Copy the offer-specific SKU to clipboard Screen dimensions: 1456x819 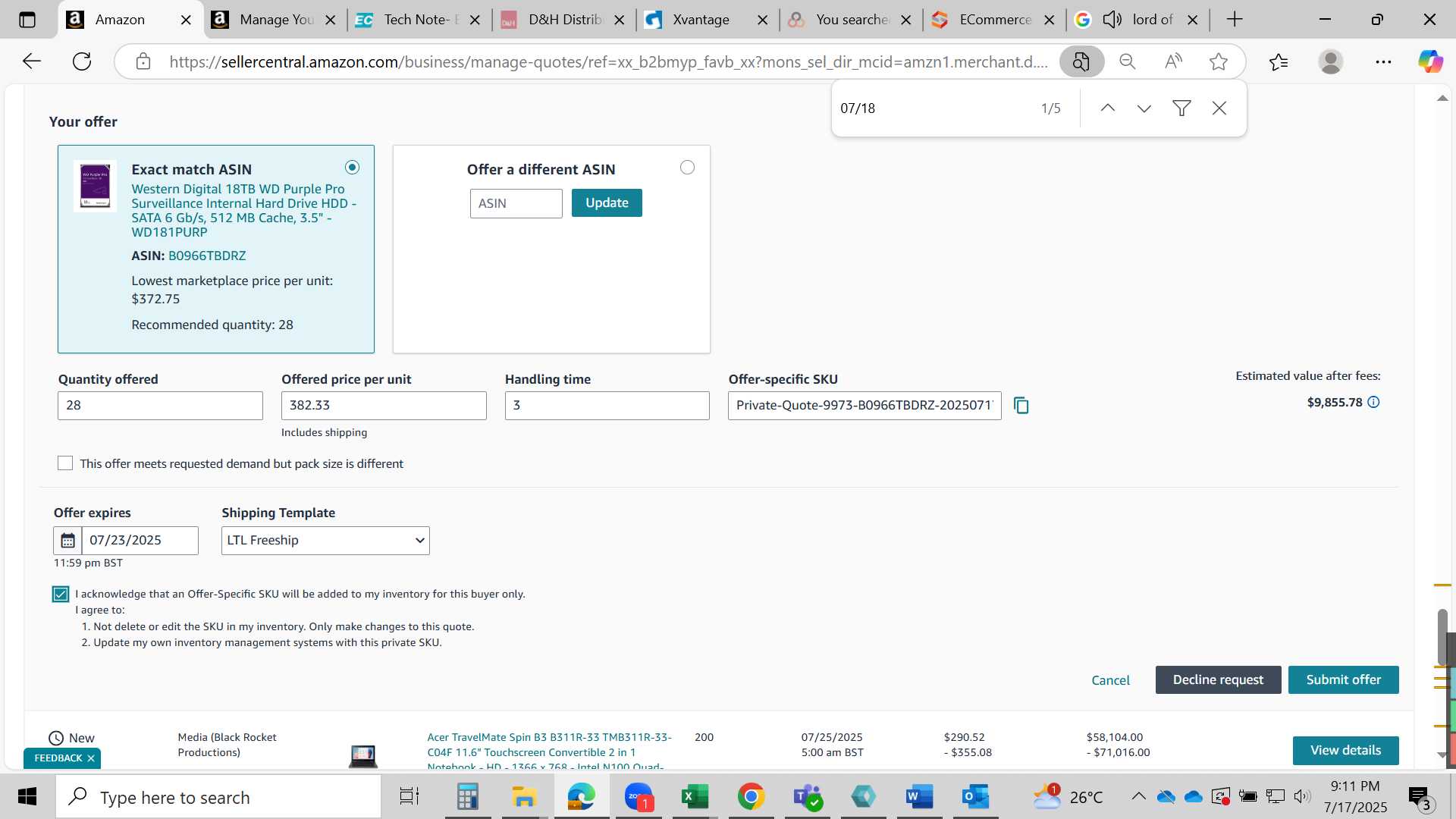[1021, 406]
